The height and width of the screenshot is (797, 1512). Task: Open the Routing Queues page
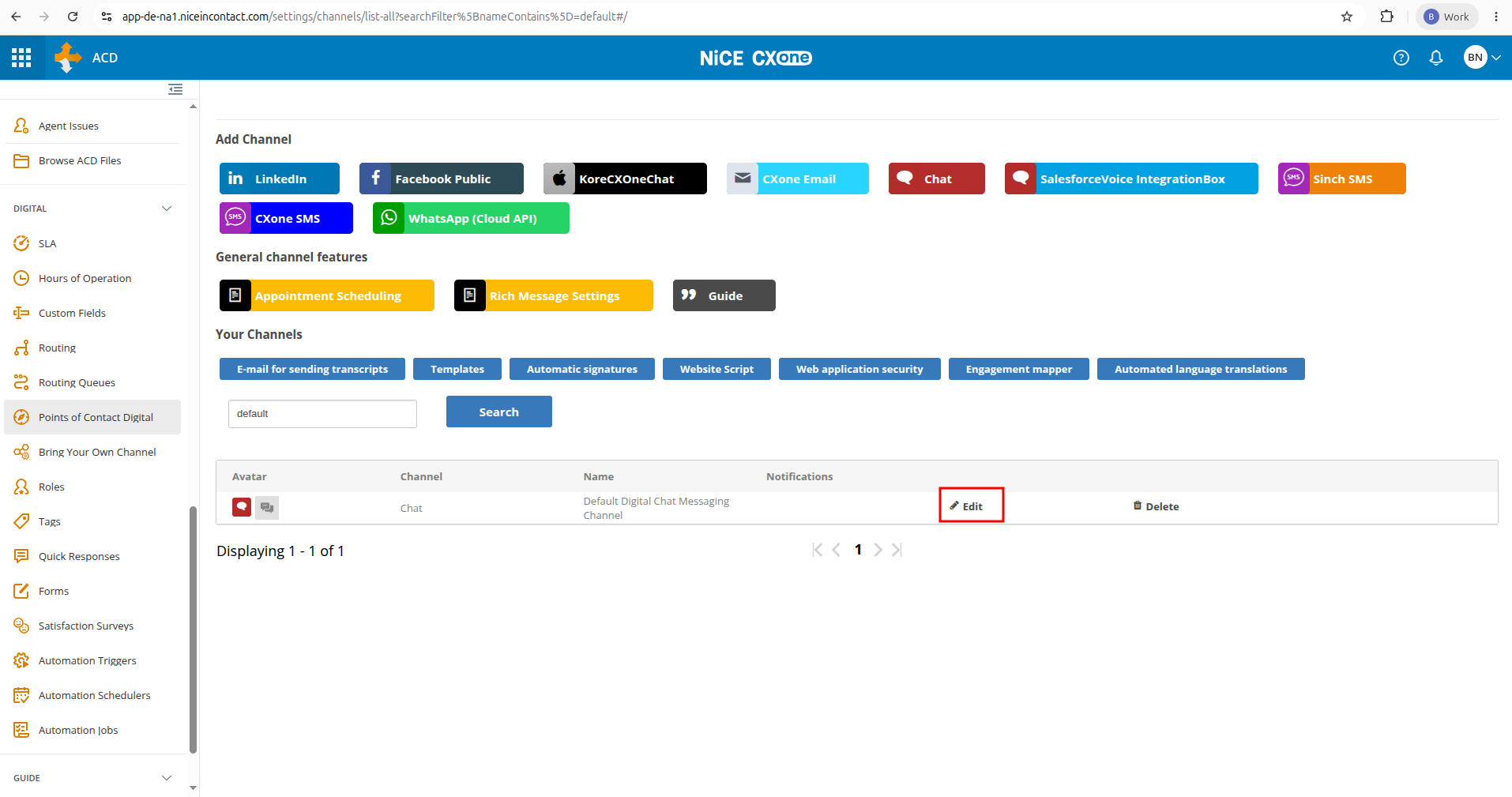coord(77,382)
